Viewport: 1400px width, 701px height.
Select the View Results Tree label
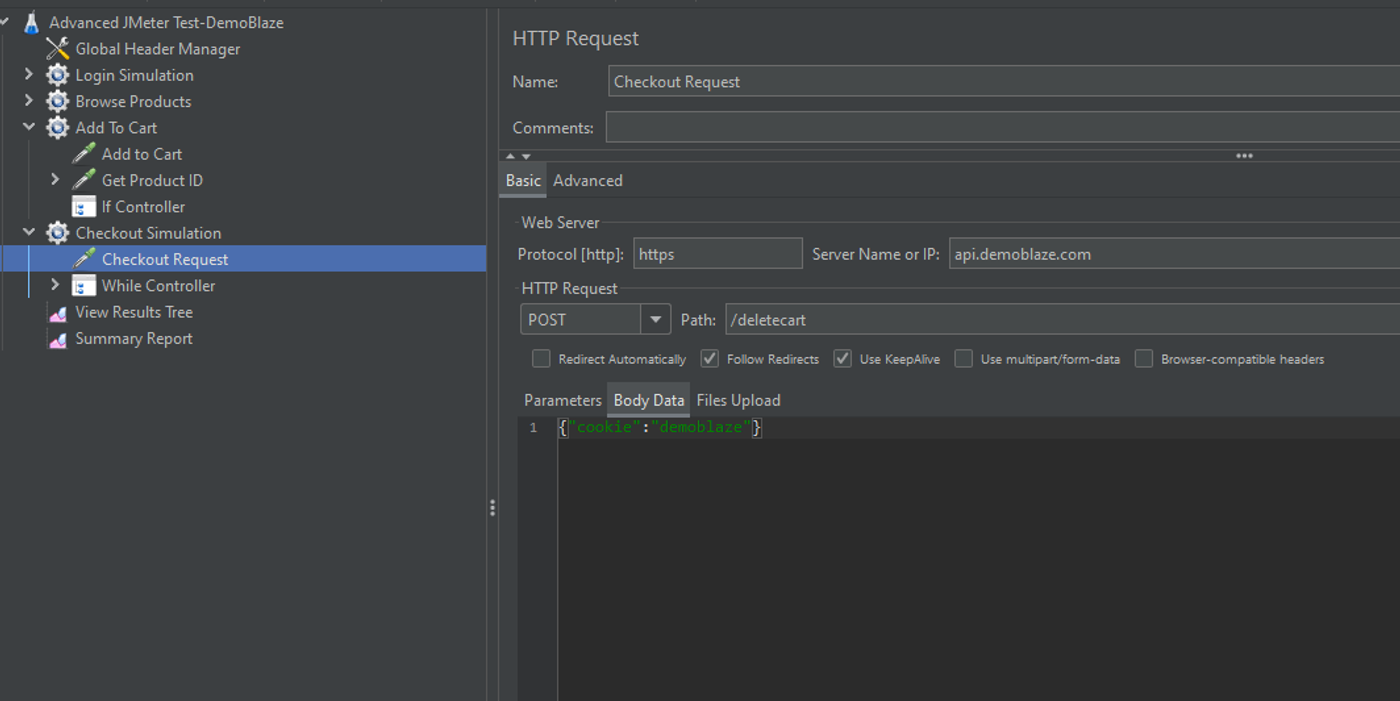(134, 312)
